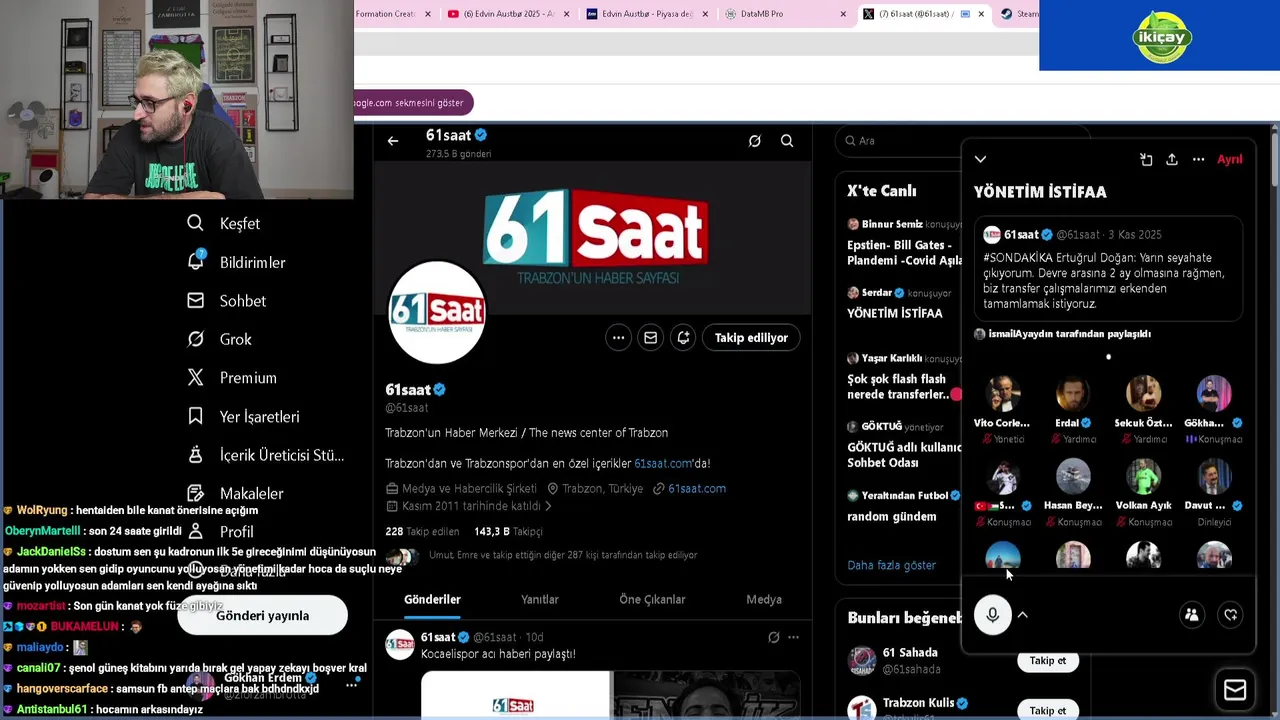Click google.com sekmesini göster button

(413, 103)
